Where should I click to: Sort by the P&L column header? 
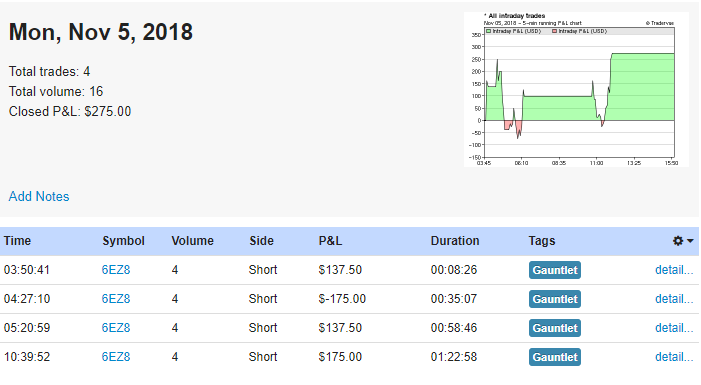[330, 241]
